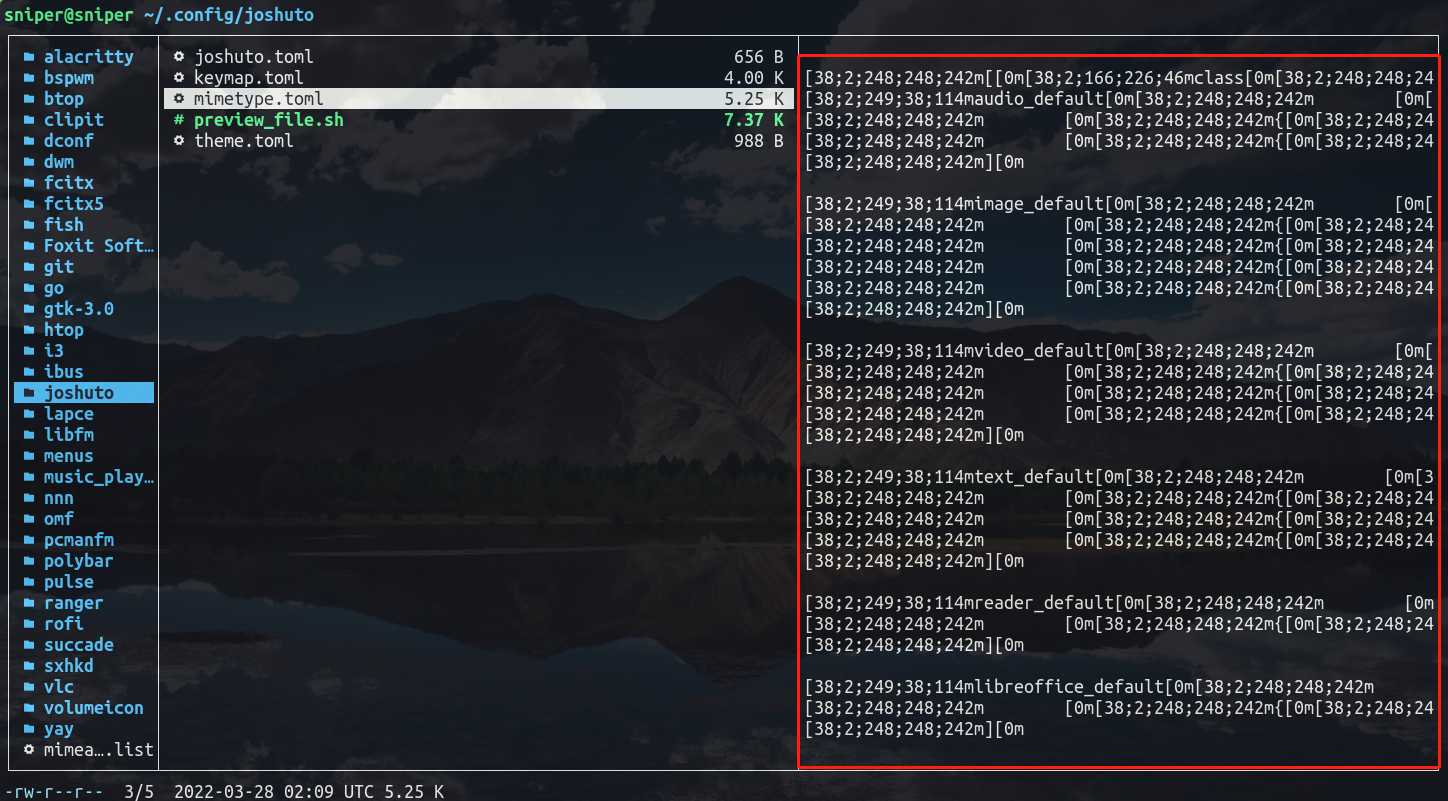Click the reader_default line in preview

point(1119,603)
